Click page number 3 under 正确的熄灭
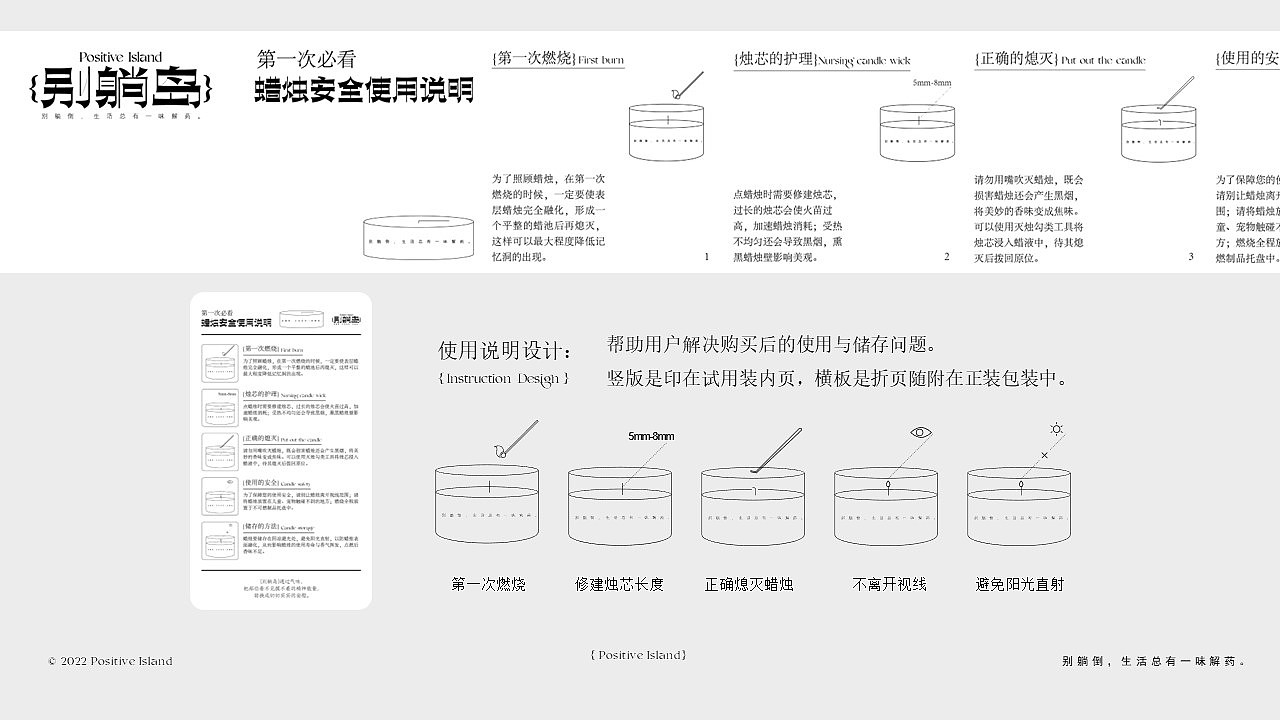Screen dimensions: 1280x720 click(1190, 256)
